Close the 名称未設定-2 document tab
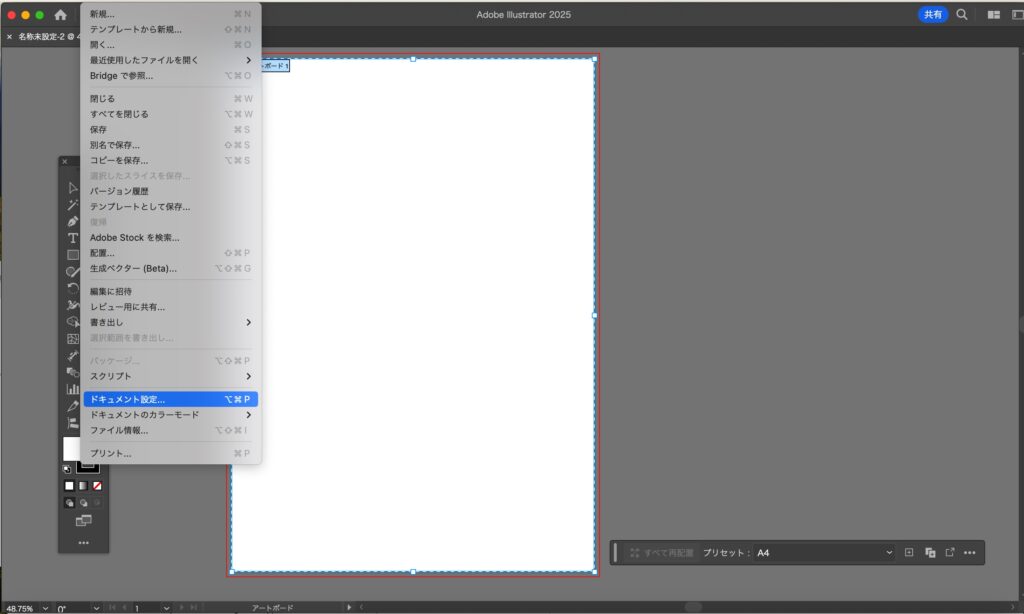Image resolution: width=1024 pixels, height=614 pixels. 9,37
